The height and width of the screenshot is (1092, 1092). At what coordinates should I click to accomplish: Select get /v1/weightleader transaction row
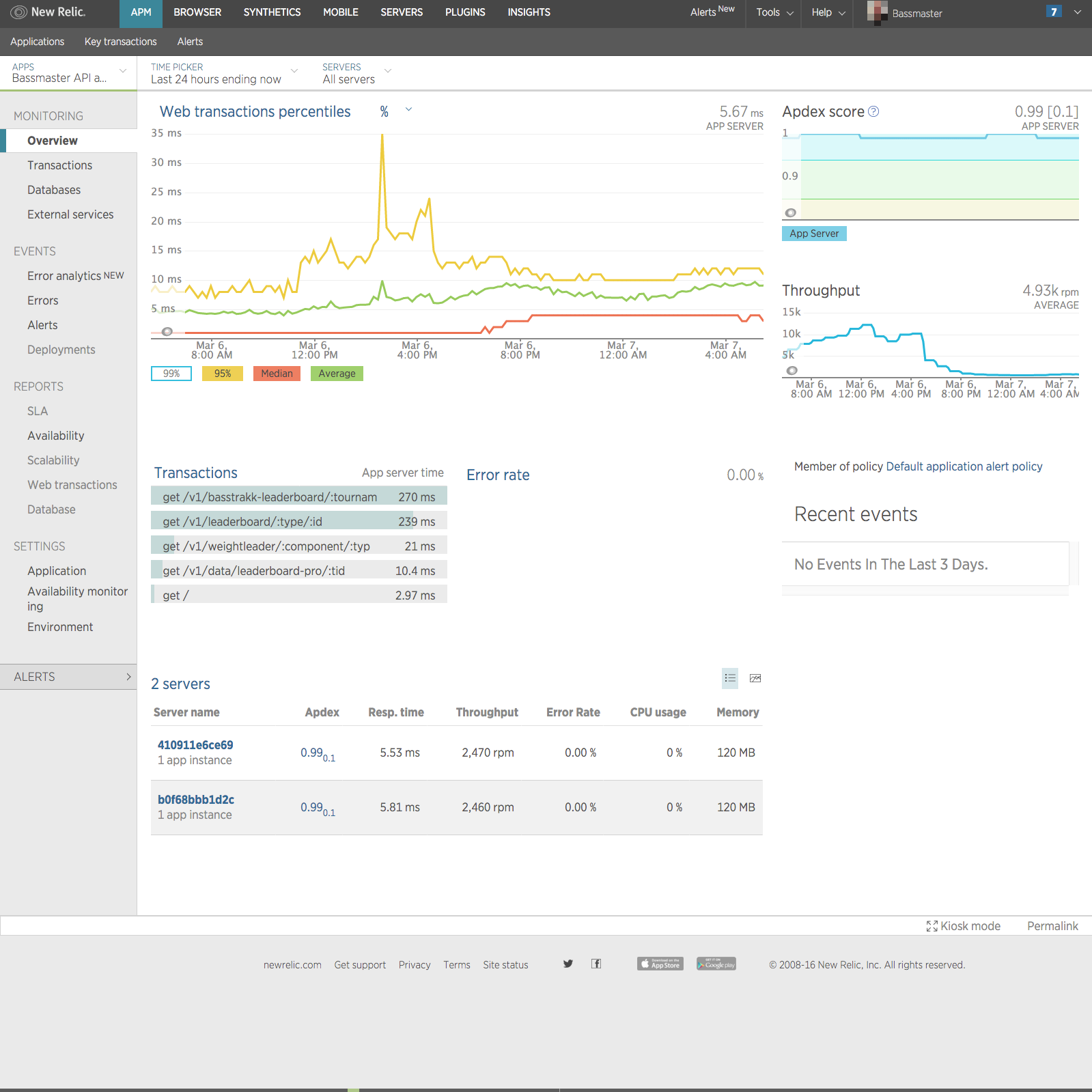click(299, 546)
